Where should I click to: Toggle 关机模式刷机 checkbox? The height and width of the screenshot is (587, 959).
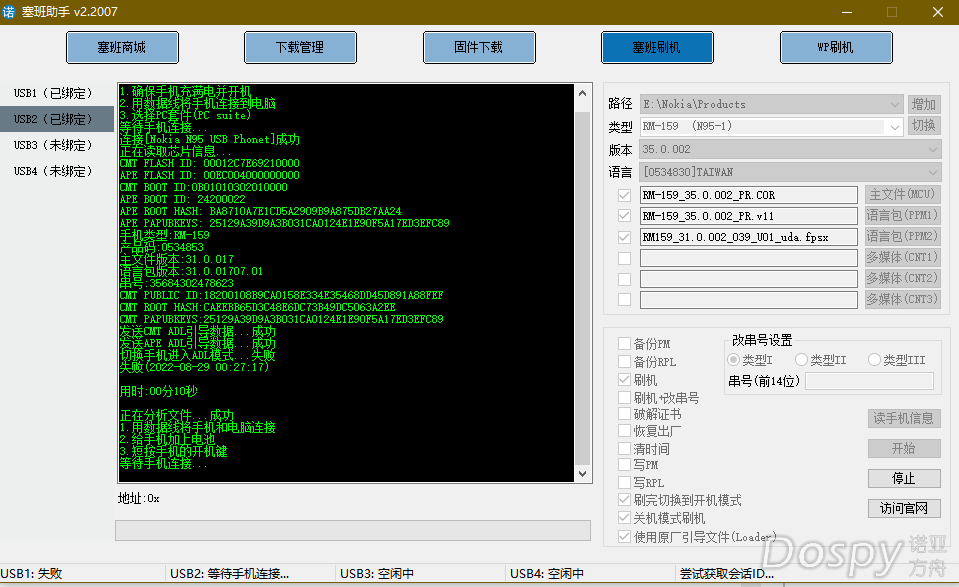click(624, 518)
